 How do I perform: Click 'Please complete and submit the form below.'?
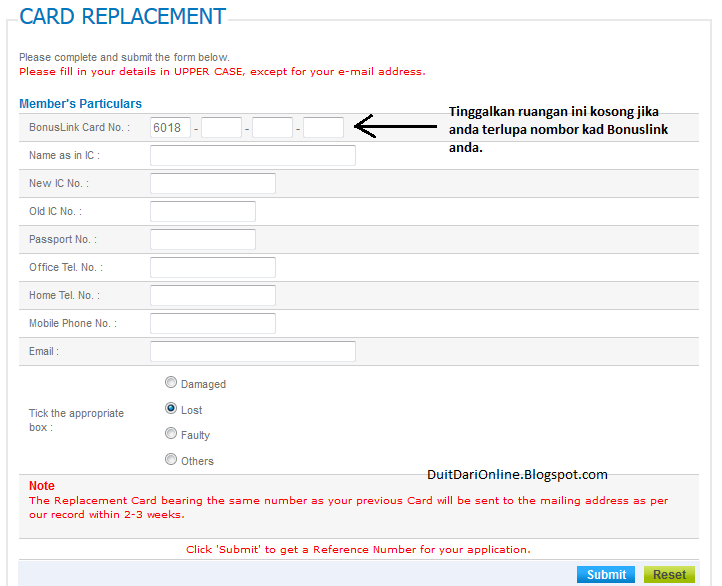click(x=124, y=58)
